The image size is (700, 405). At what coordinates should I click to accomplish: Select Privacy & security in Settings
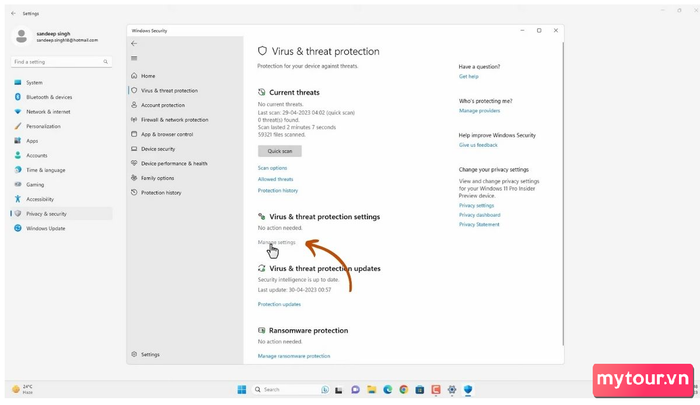click(61, 214)
